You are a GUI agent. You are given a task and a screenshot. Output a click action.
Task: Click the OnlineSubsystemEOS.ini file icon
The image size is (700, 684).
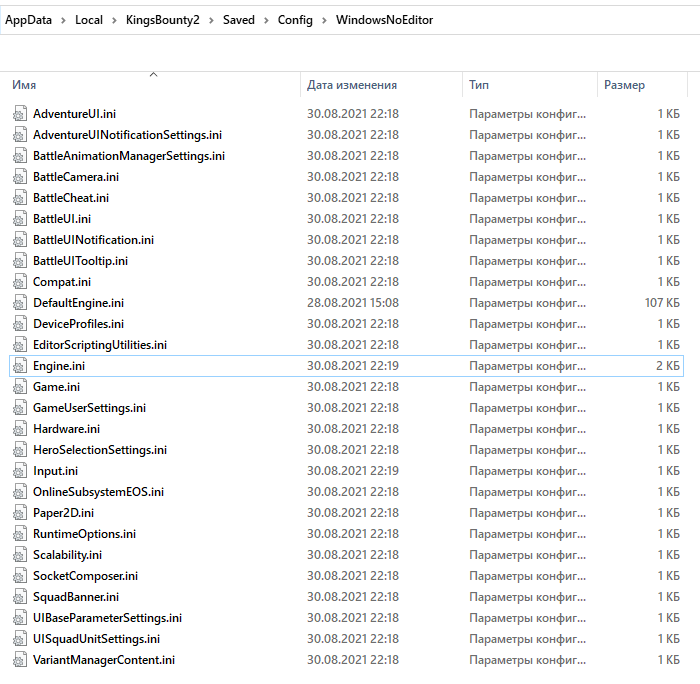click(19, 492)
